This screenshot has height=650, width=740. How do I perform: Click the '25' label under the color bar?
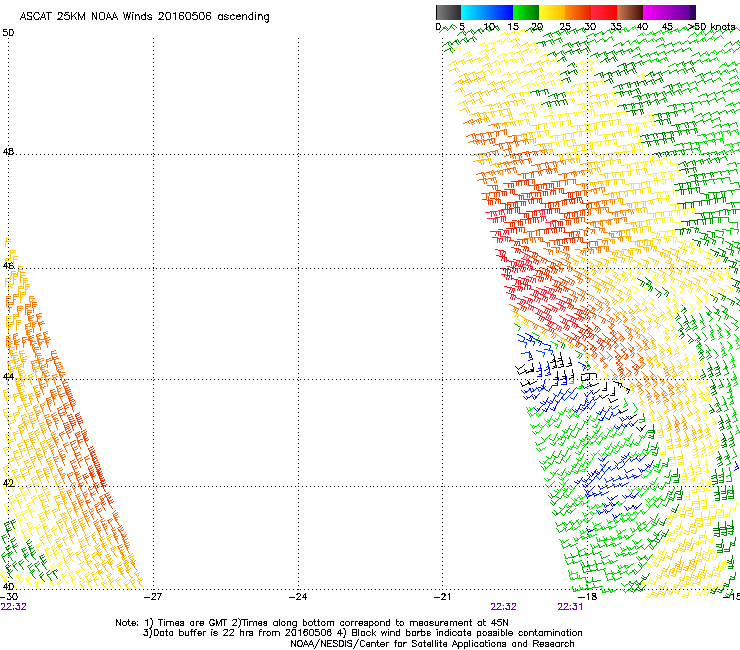pos(565,27)
